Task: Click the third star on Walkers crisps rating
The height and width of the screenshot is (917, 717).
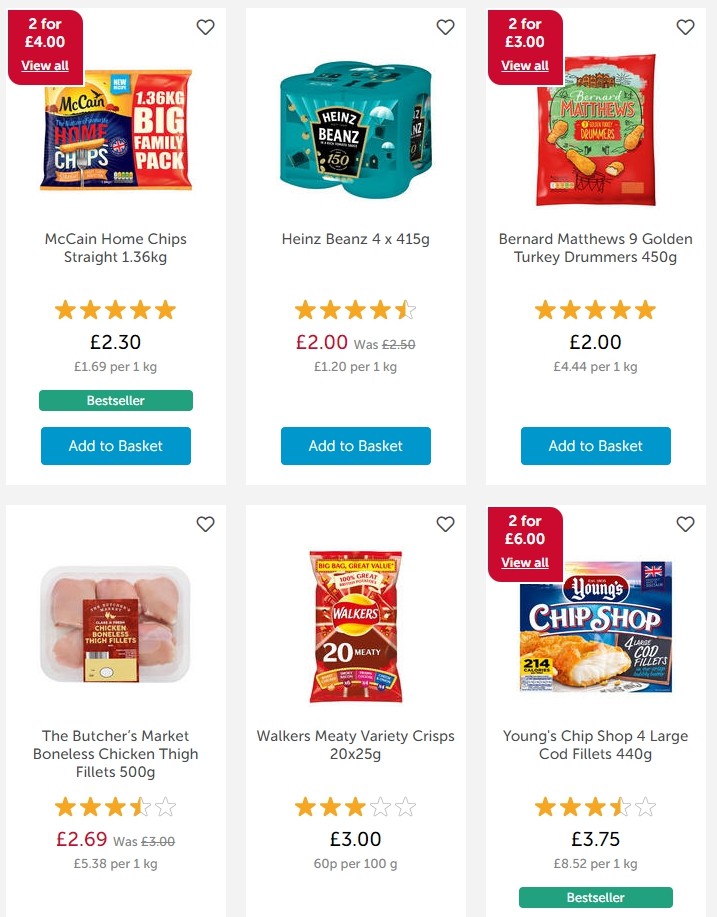Action: click(x=355, y=806)
